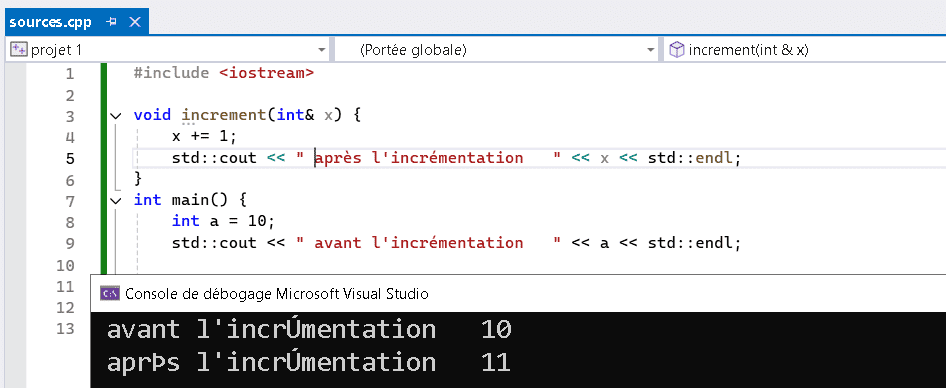Click the 'int a = 10;' line
This screenshot has height=388, width=946.
(x=223, y=221)
